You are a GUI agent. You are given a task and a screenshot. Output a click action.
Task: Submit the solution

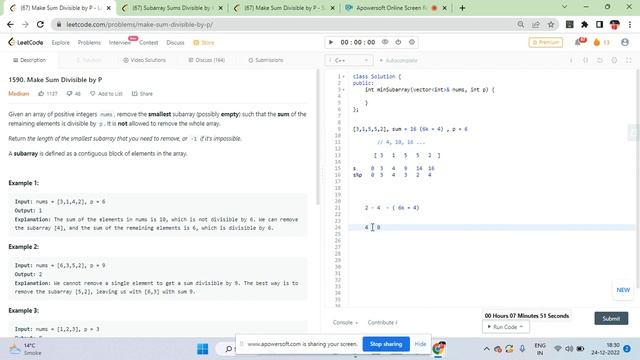[x=611, y=318]
